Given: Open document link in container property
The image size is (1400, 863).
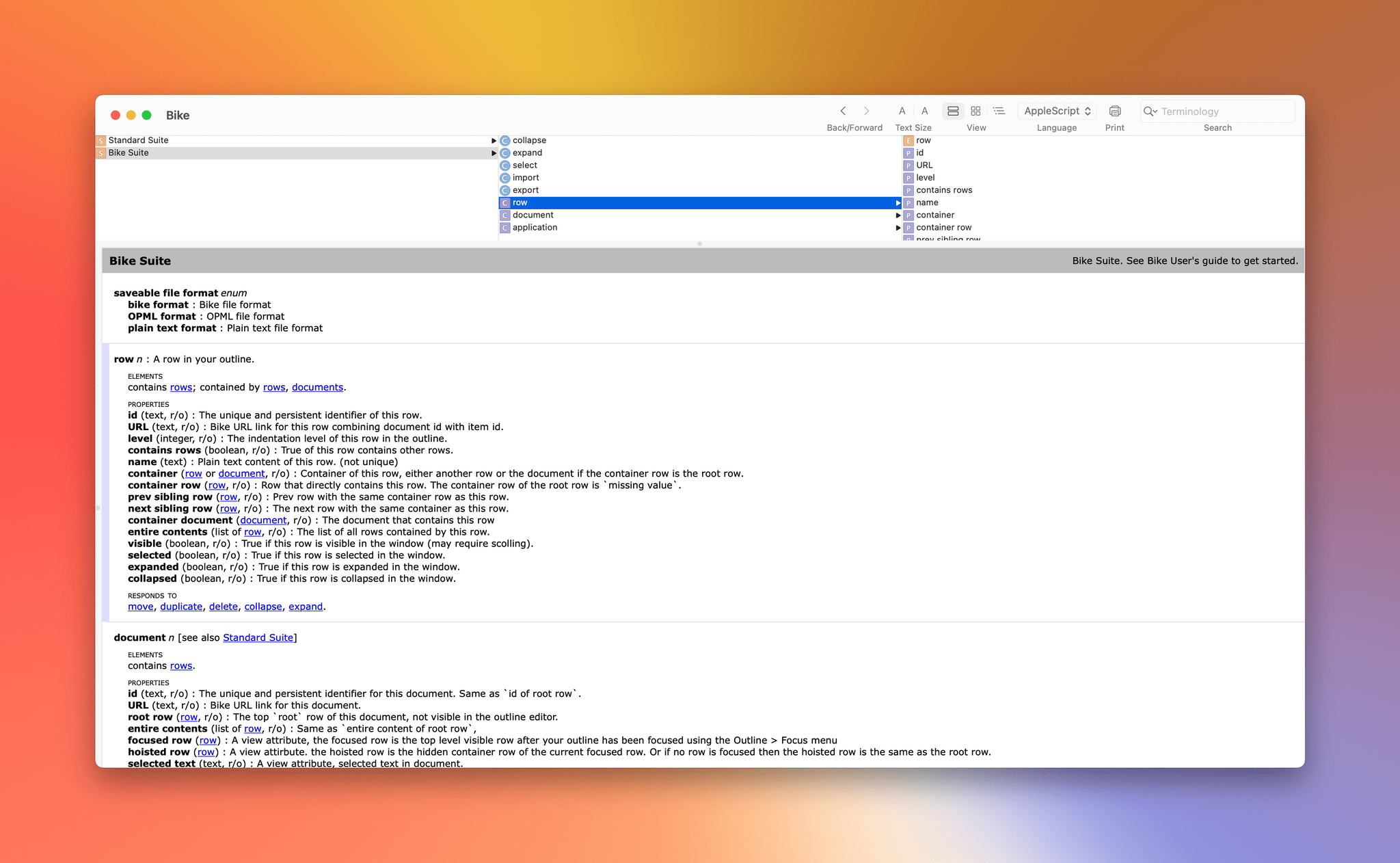Looking at the screenshot, I should point(241,473).
